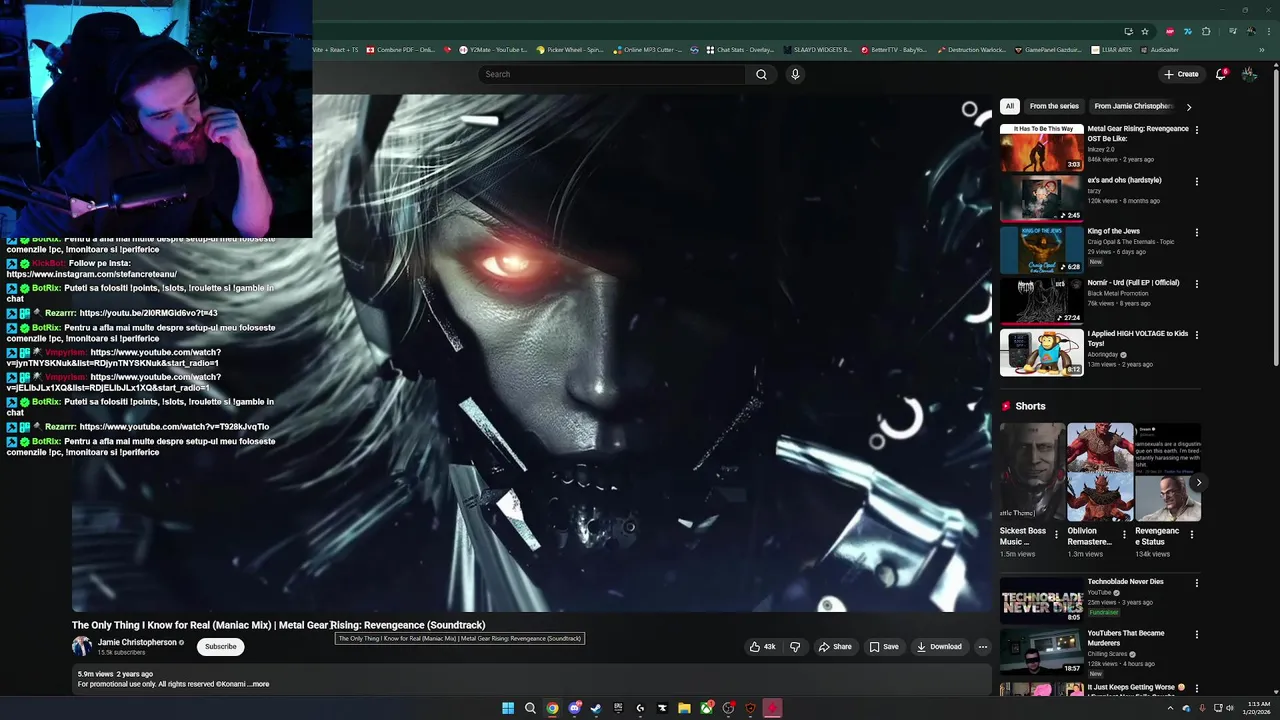Open the Sickest Boss Music short
Viewport: 1280px width, 720px height.
(1032, 472)
